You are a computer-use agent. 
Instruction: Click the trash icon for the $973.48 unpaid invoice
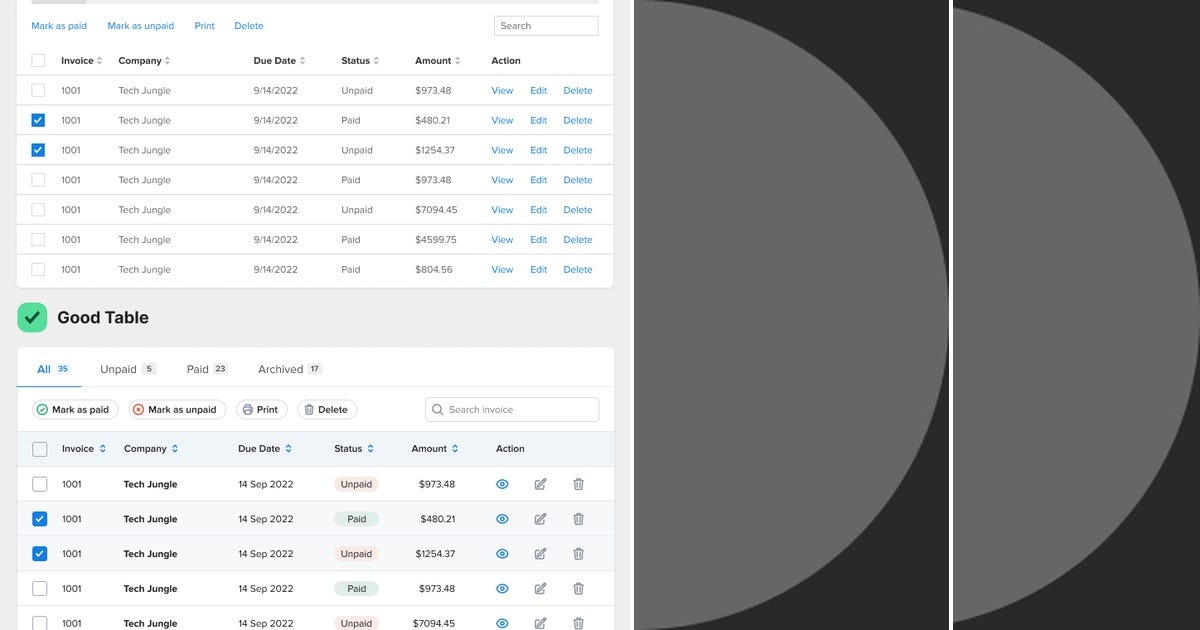(x=578, y=484)
